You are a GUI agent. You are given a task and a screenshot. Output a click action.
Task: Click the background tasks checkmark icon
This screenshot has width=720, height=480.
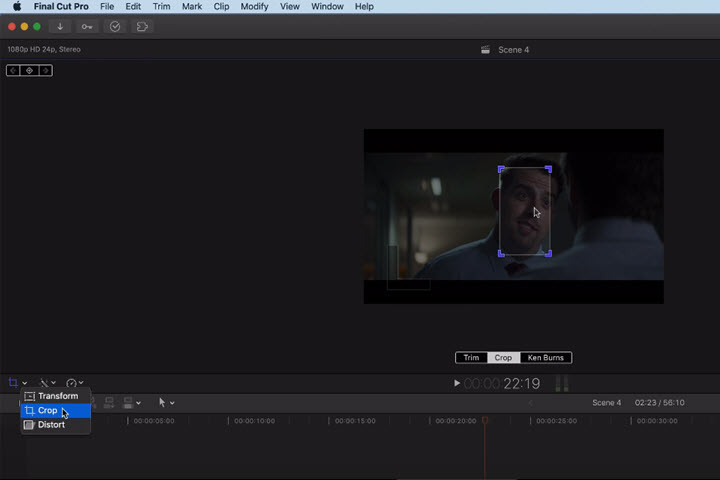point(115,27)
